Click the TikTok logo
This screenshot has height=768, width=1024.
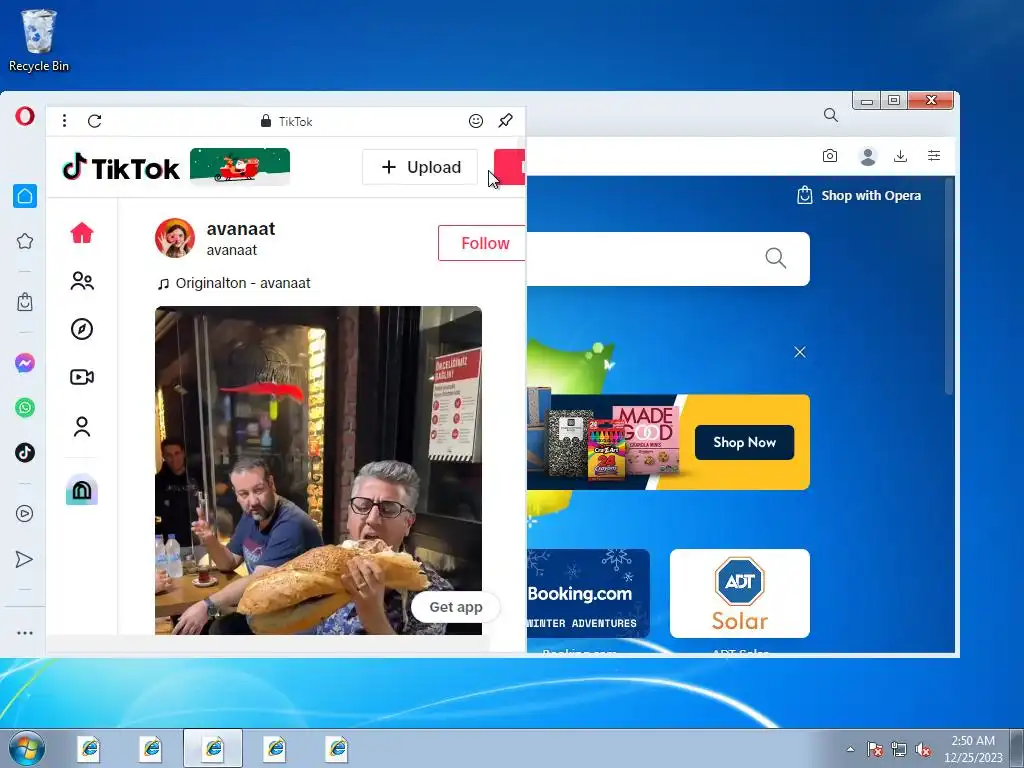click(x=121, y=168)
